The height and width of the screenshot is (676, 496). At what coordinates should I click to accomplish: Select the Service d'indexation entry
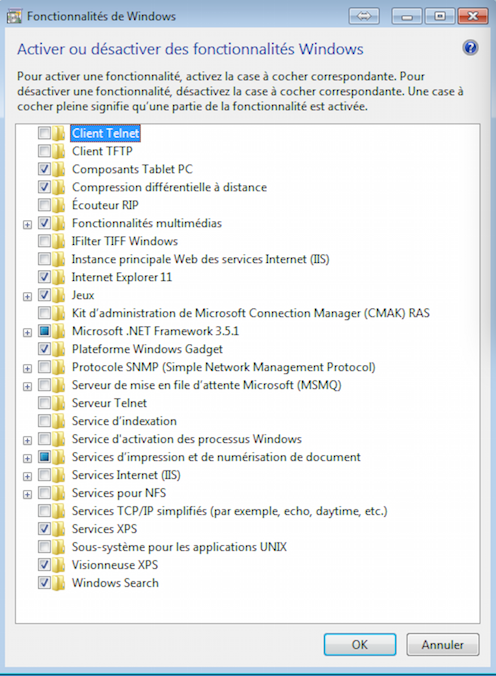coord(124,421)
